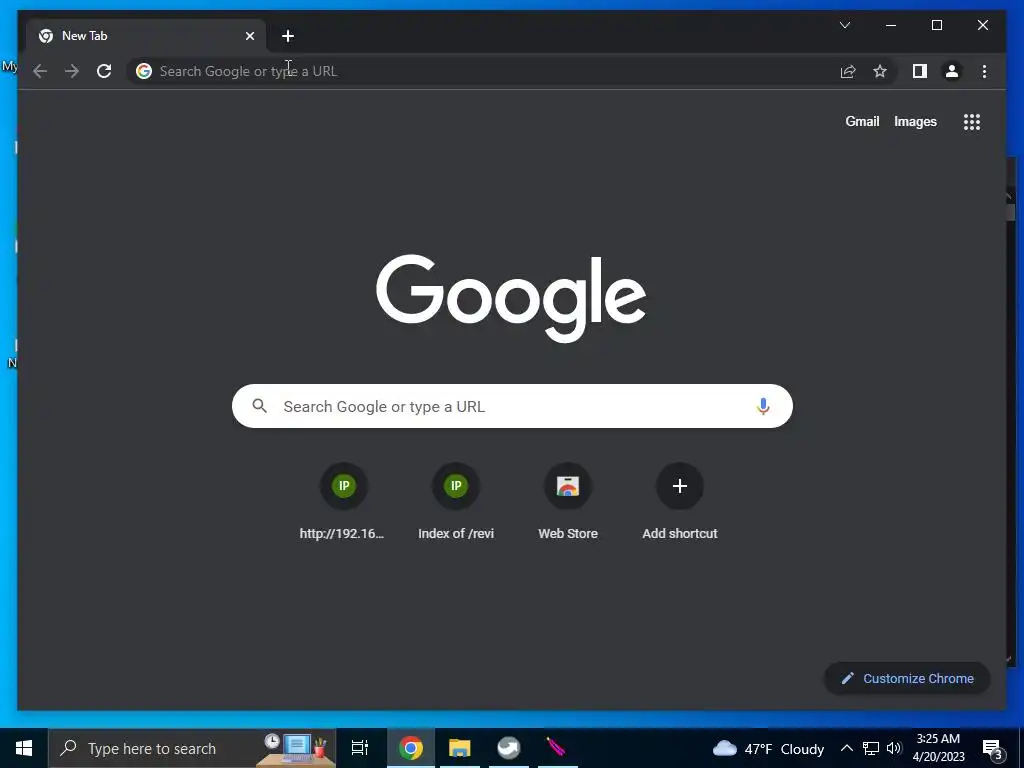Screen dimensions: 1024x768
Task: Click the browser back arrow
Action: coord(40,71)
